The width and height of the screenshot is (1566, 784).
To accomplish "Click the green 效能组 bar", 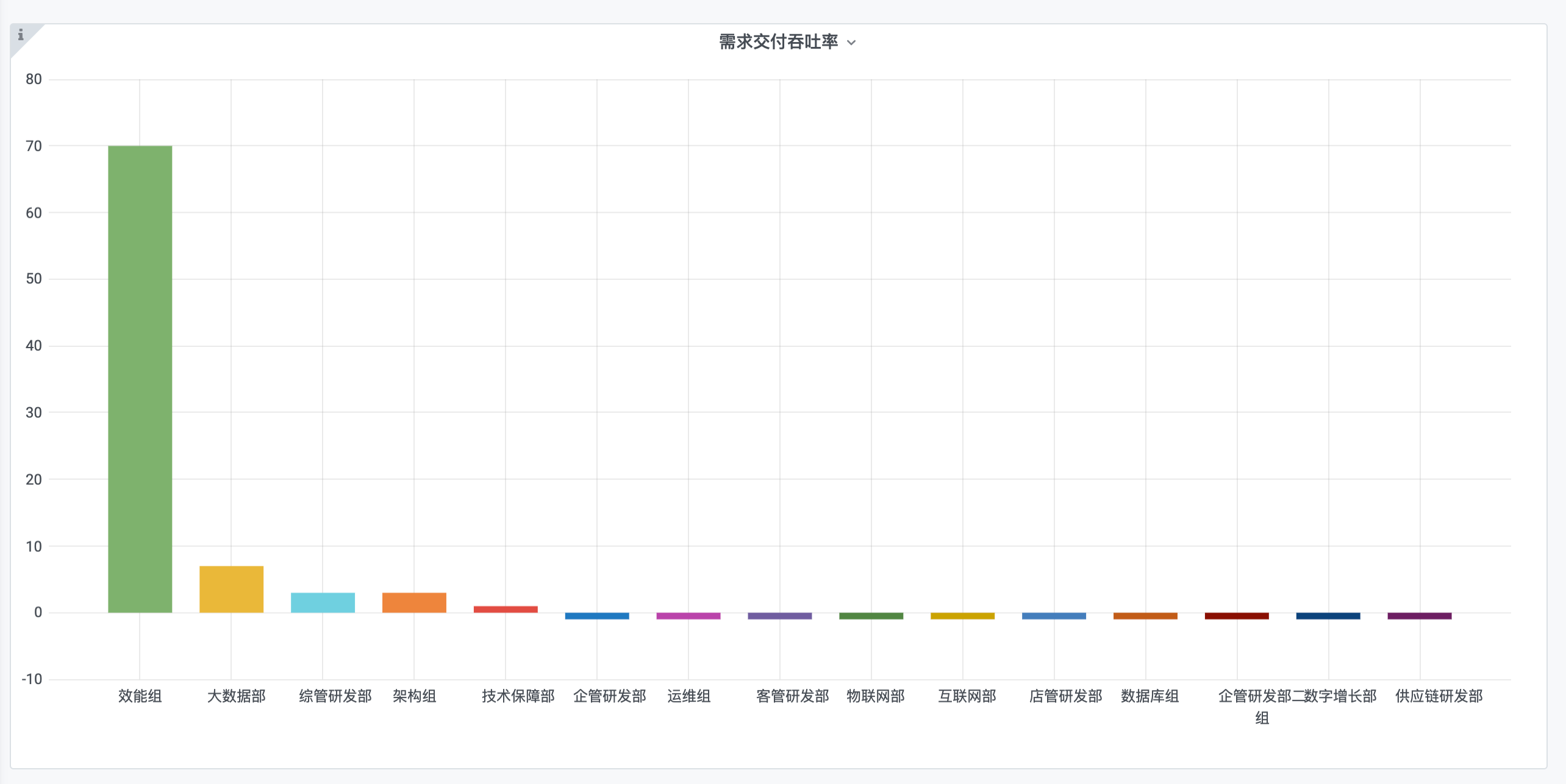I will coord(140,378).
